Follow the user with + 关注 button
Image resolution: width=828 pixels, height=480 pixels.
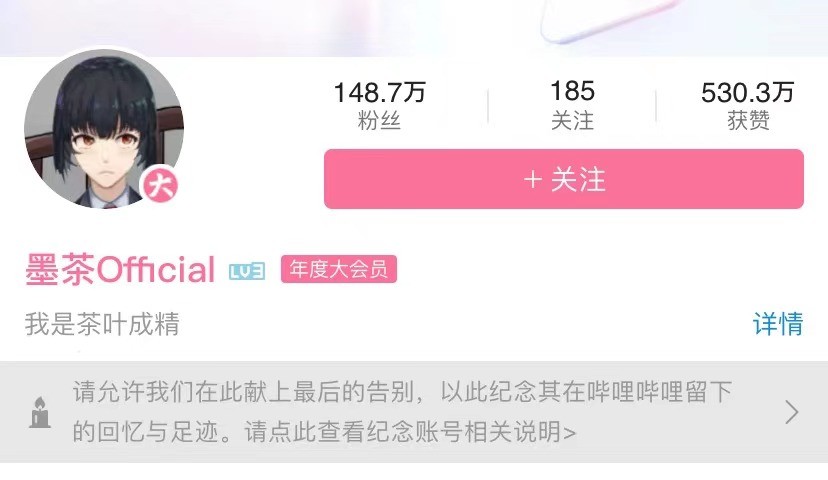[x=563, y=179]
